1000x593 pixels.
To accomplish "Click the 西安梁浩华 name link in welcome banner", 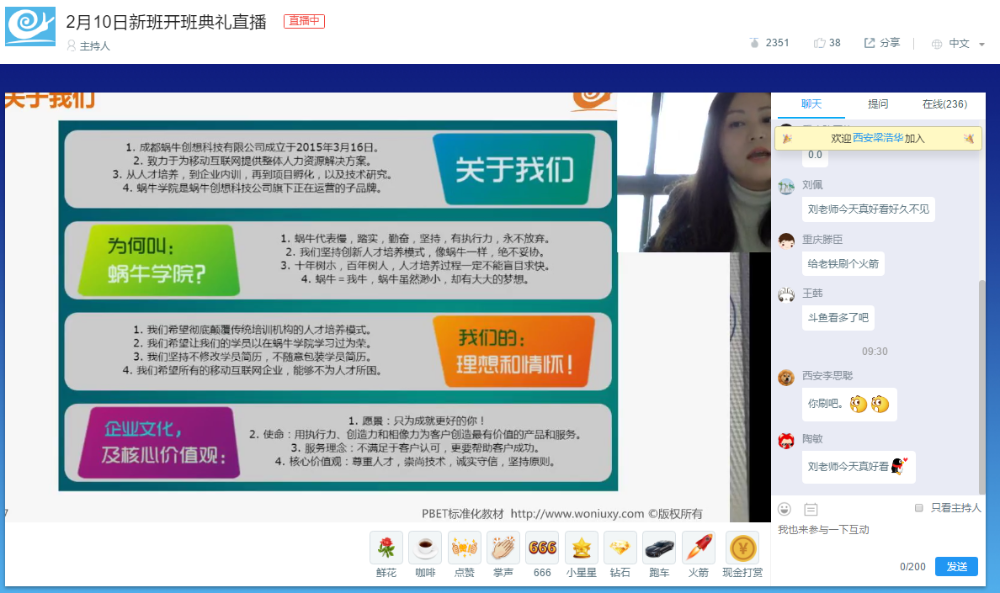I will (x=878, y=138).
